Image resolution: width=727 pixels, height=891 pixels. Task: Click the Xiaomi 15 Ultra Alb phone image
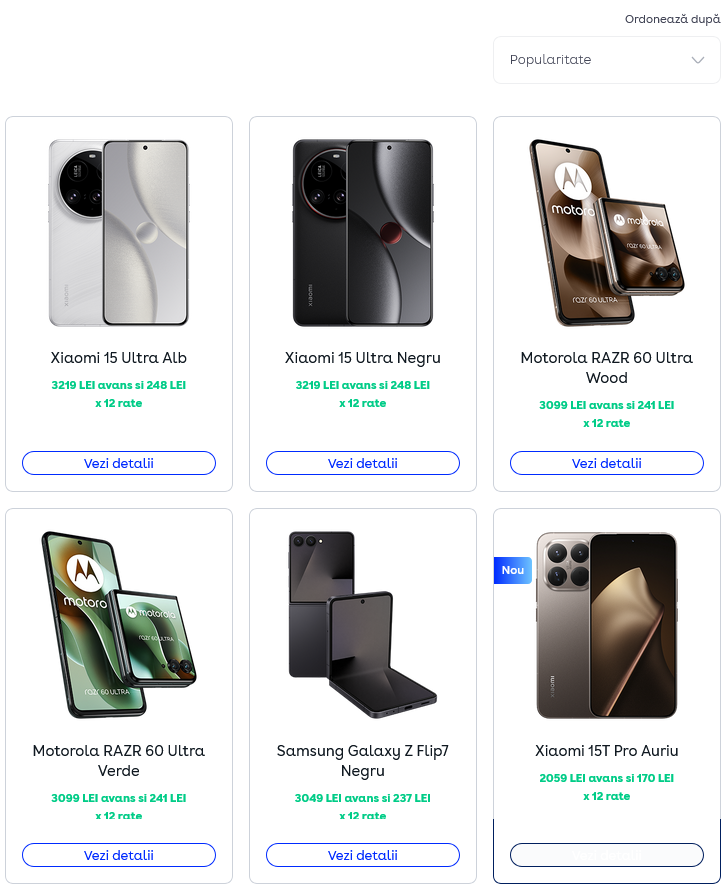pyautogui.click(x=119, y=233)
